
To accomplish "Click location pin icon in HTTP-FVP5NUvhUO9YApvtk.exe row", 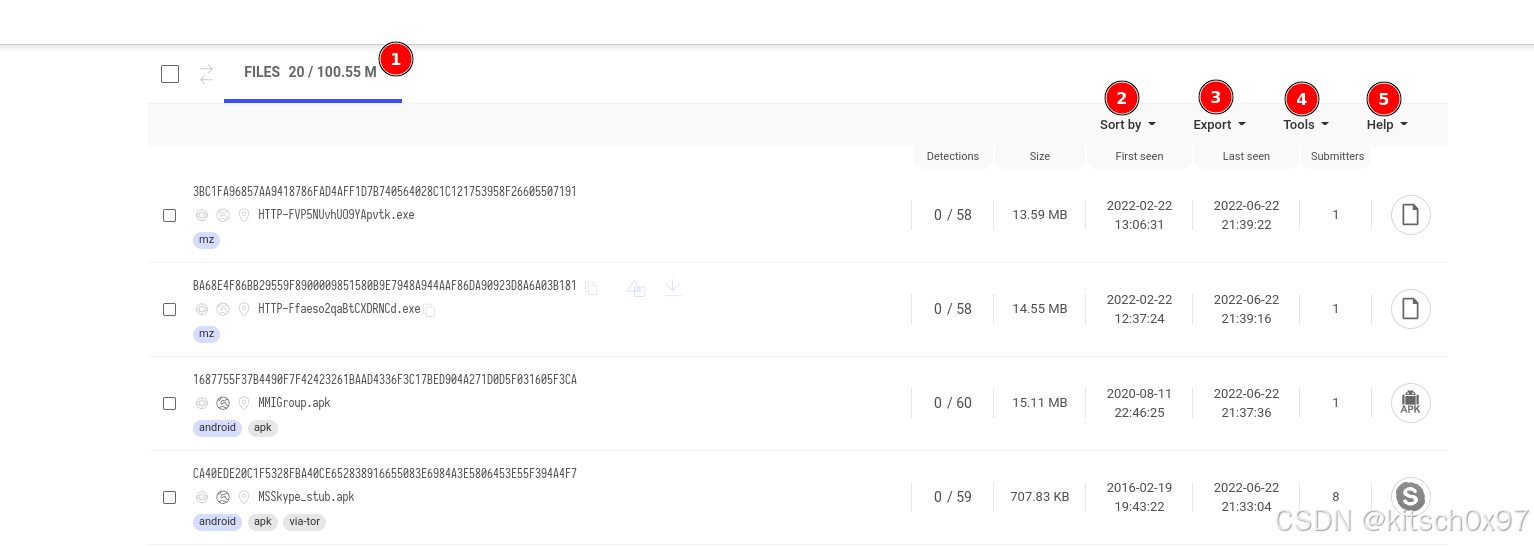I will [244, 215].
